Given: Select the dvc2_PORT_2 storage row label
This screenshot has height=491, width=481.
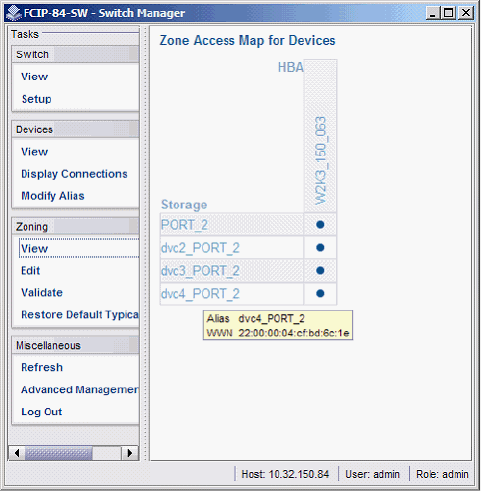Looking at the screenshot, I should pos(200,248).
